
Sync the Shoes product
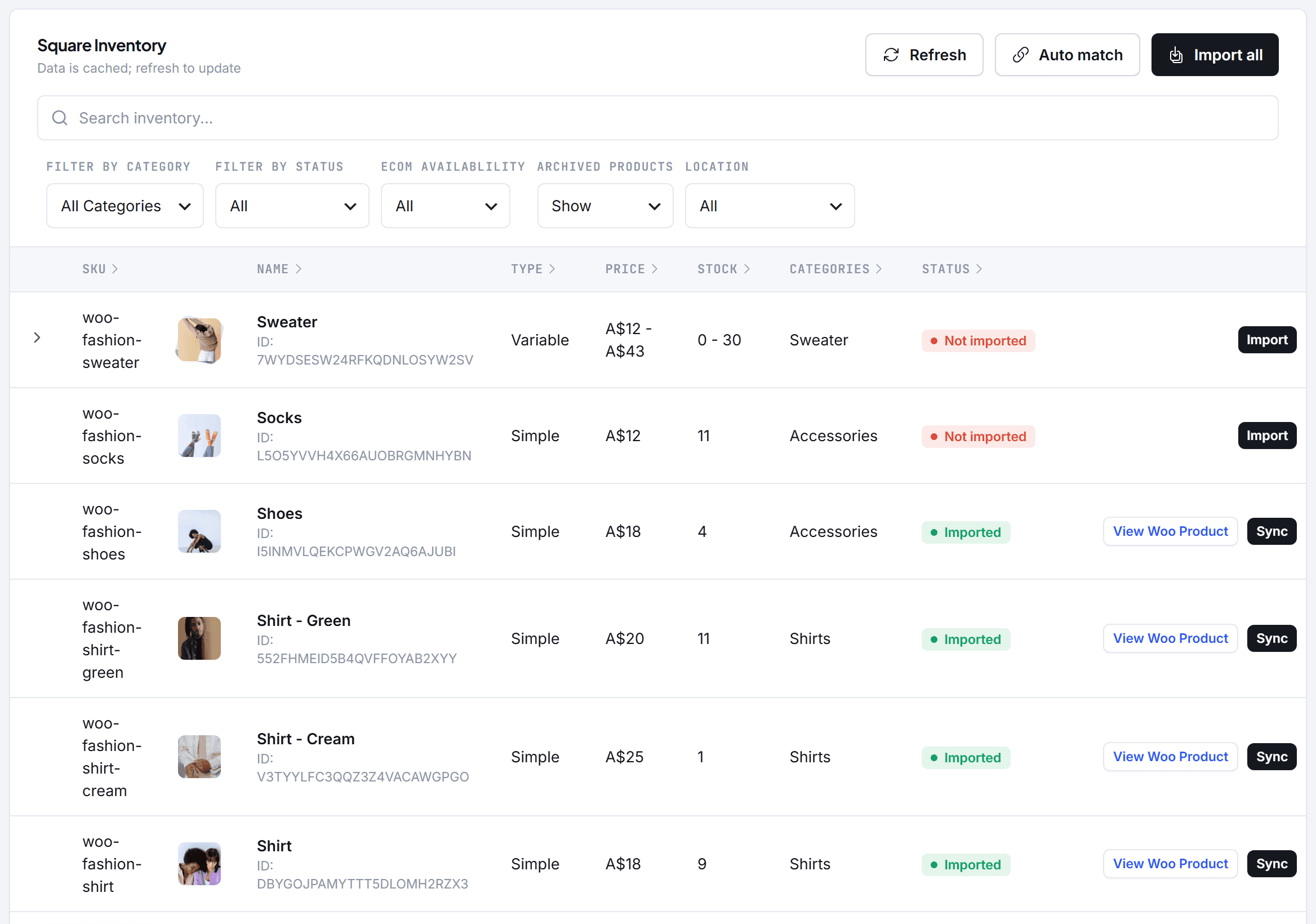click(1272, 531)
